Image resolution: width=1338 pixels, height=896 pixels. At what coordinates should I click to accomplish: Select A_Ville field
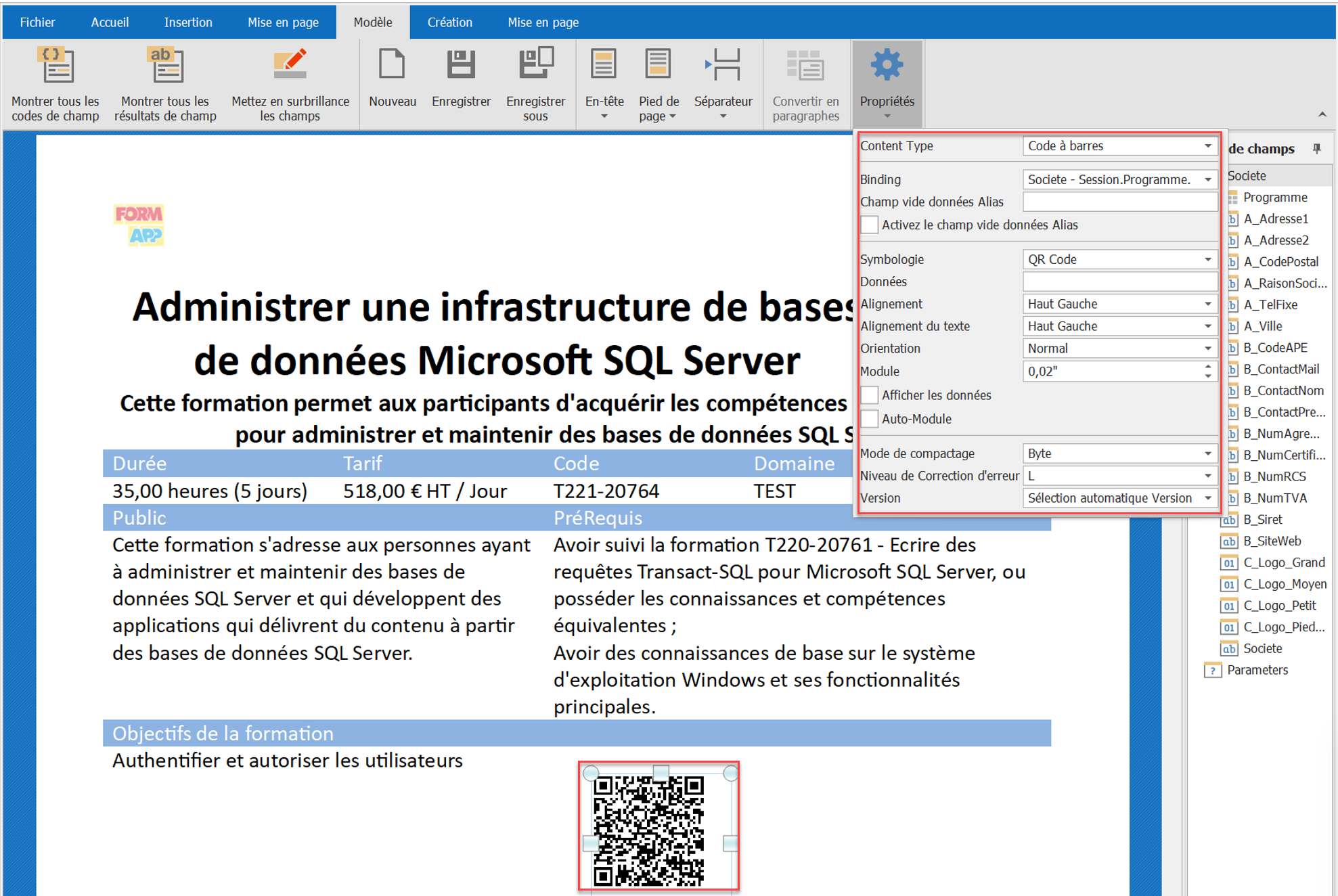click(x=1263, y=326)
